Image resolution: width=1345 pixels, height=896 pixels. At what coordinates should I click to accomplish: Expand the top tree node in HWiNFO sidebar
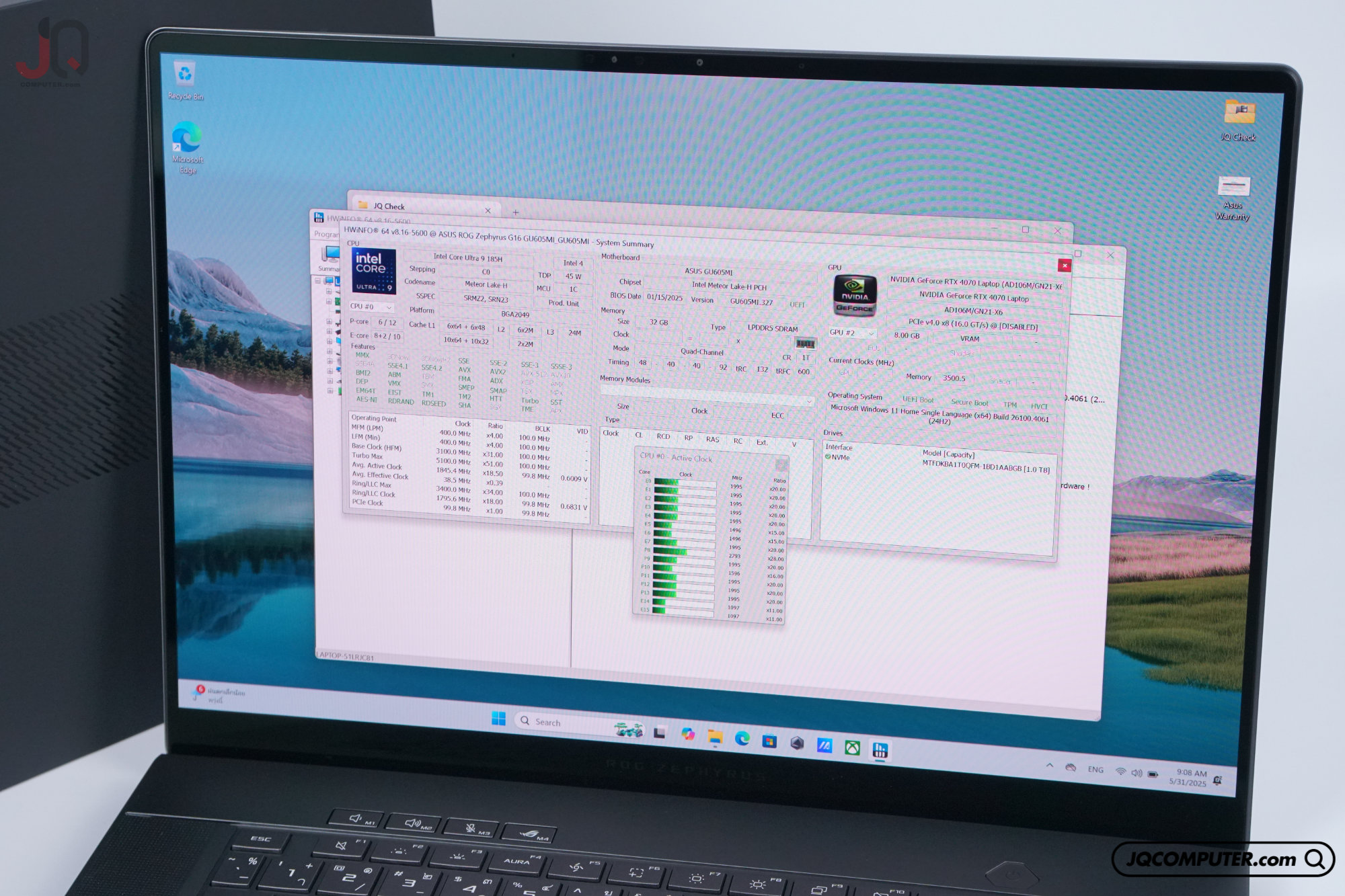tap(318, 281)
